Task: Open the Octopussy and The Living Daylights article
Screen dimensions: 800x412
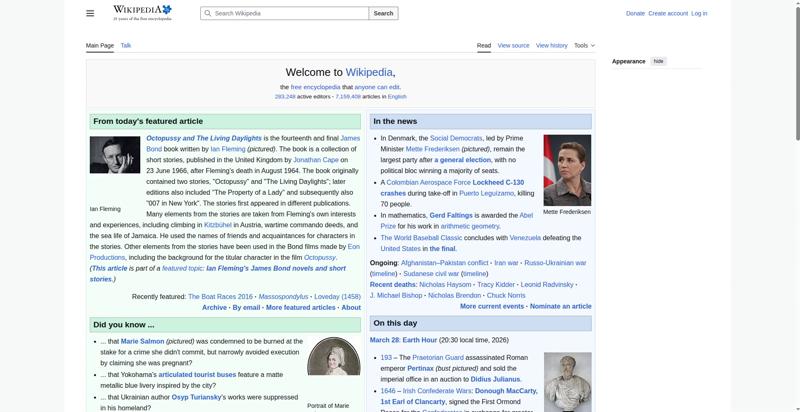Action: coord(204,138)
